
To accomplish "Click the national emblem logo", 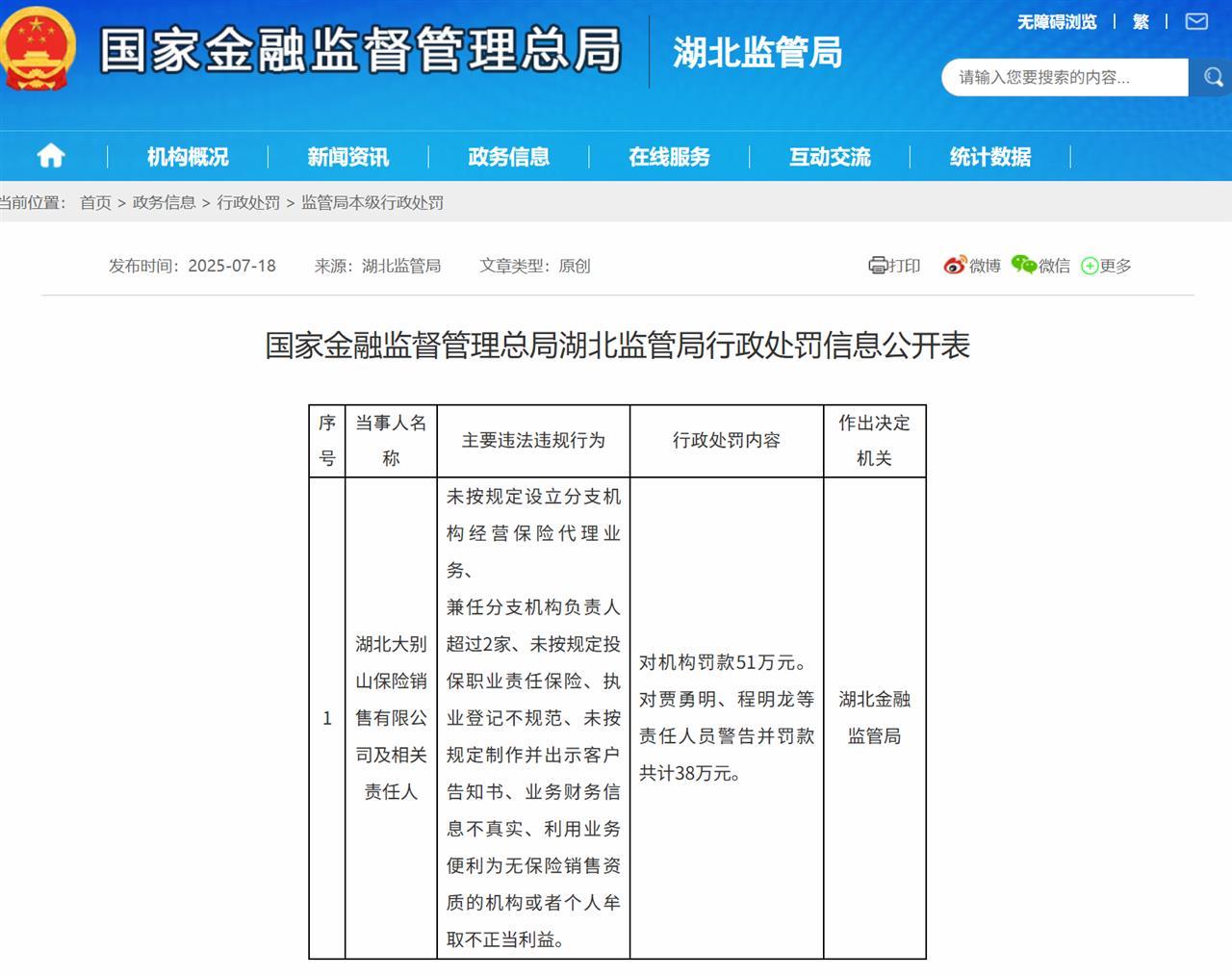I will point(38,47).
